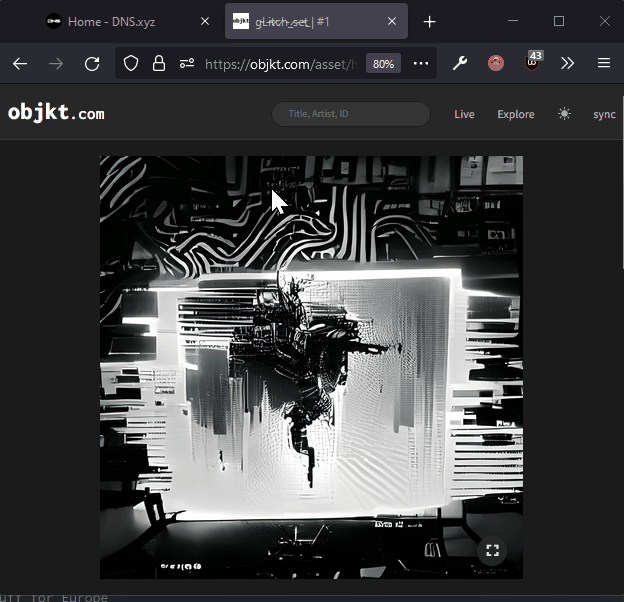The height and width of the screenshot is (602, 624).
Task: Open the Explore page link
Action: [x=516, y=114]
